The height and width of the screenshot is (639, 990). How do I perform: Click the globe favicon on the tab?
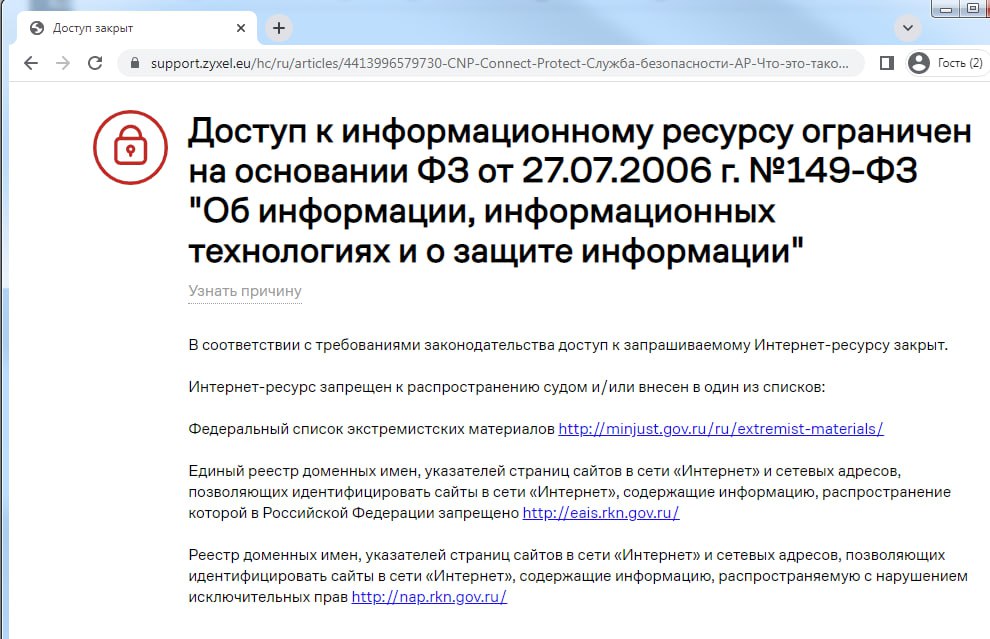pos(37,28)
